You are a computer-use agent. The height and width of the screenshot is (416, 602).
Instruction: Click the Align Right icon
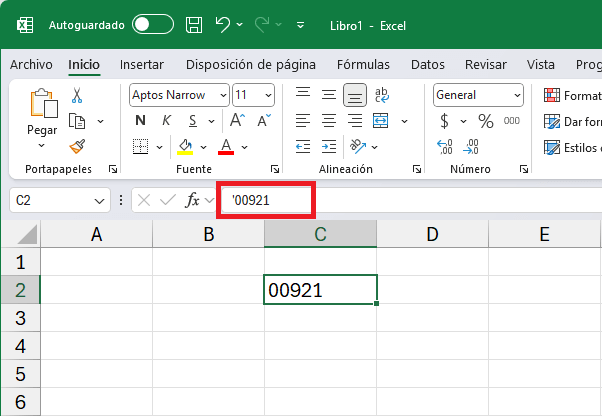(355, 121)
